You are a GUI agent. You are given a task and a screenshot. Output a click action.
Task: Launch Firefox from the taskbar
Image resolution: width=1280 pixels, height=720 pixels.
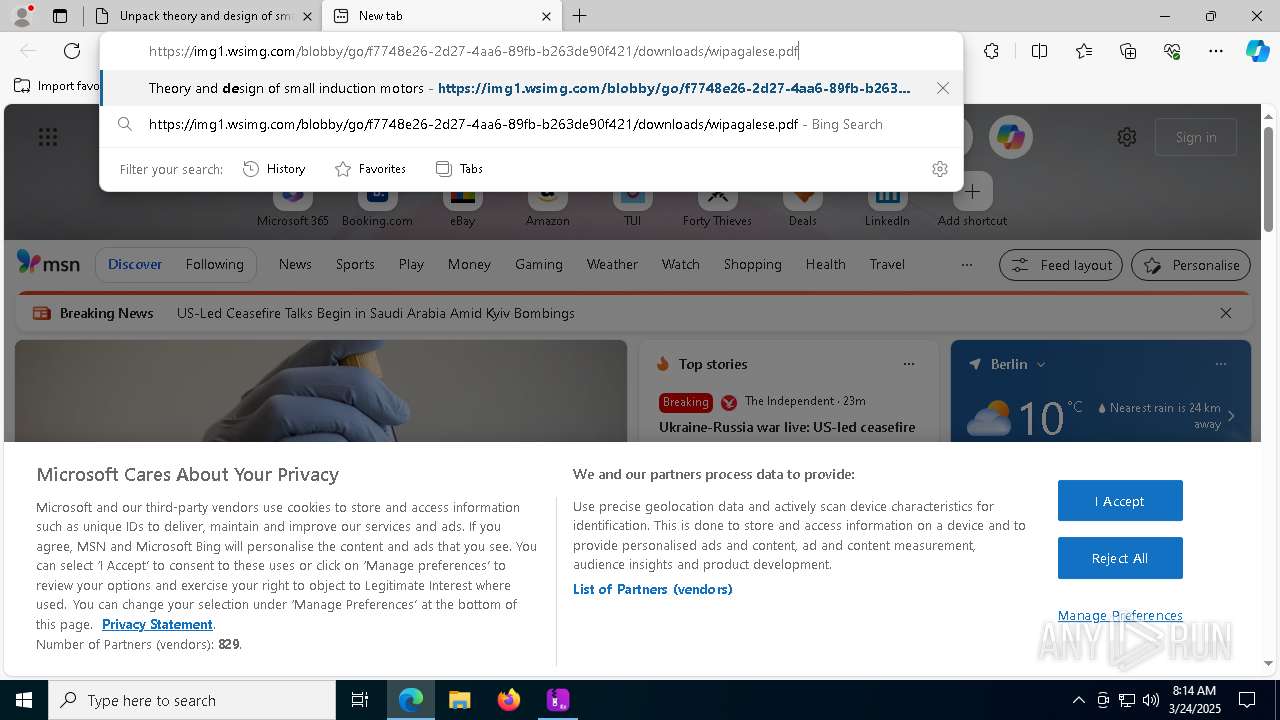click(509, 700)
